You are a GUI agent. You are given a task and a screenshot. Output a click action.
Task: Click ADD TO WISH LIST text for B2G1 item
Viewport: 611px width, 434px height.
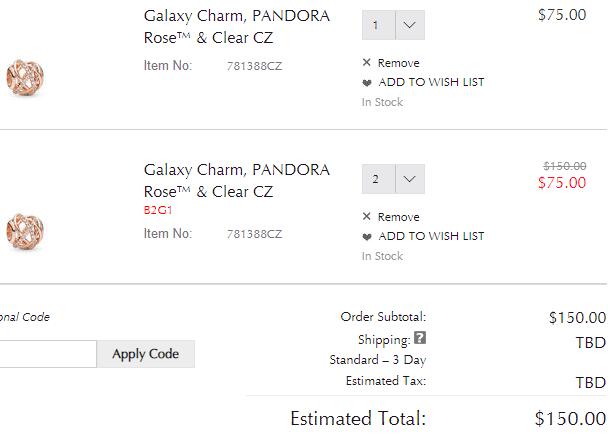pos(431,237)
